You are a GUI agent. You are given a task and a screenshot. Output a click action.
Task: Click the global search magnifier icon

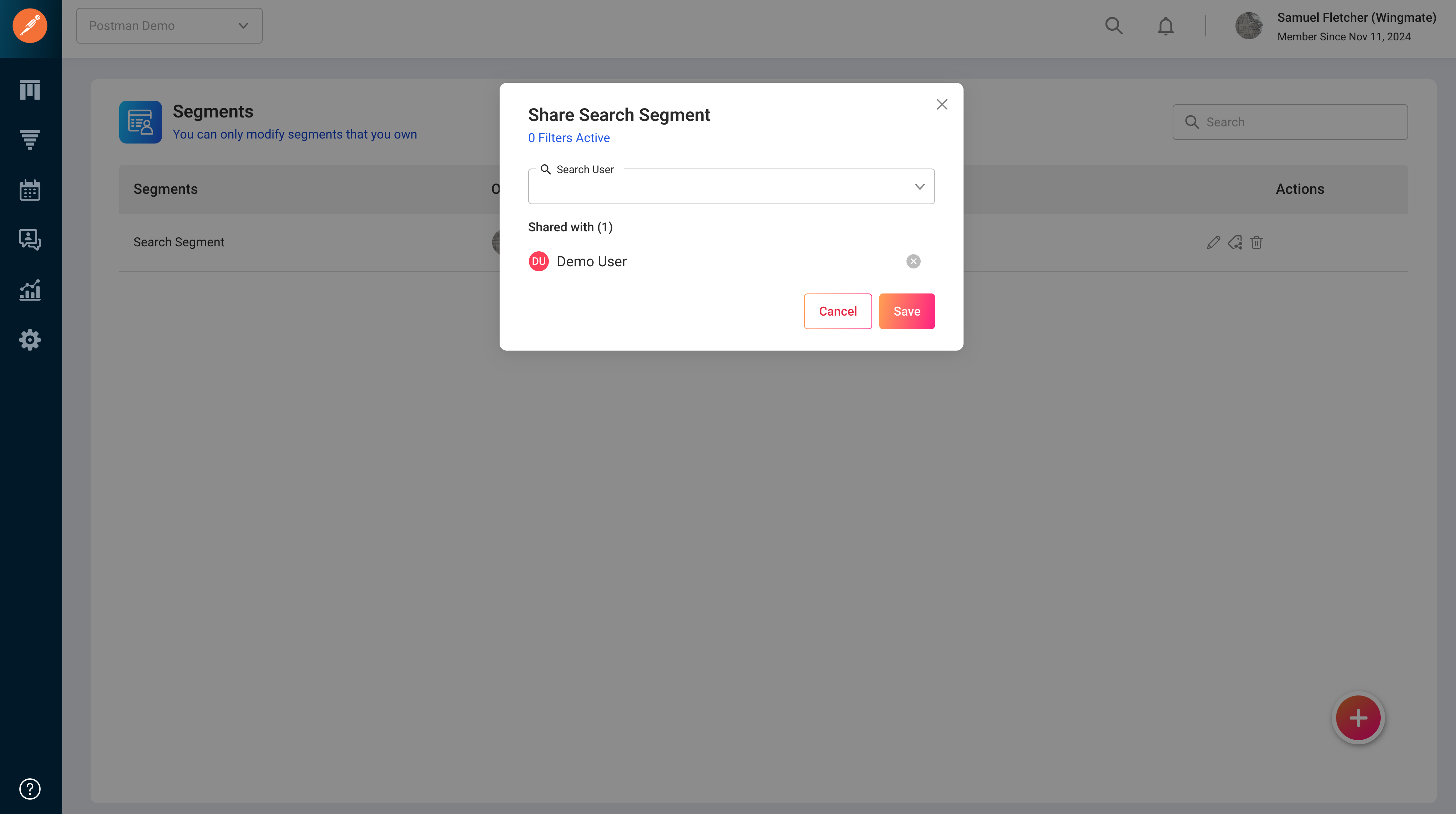point(1113,26)
